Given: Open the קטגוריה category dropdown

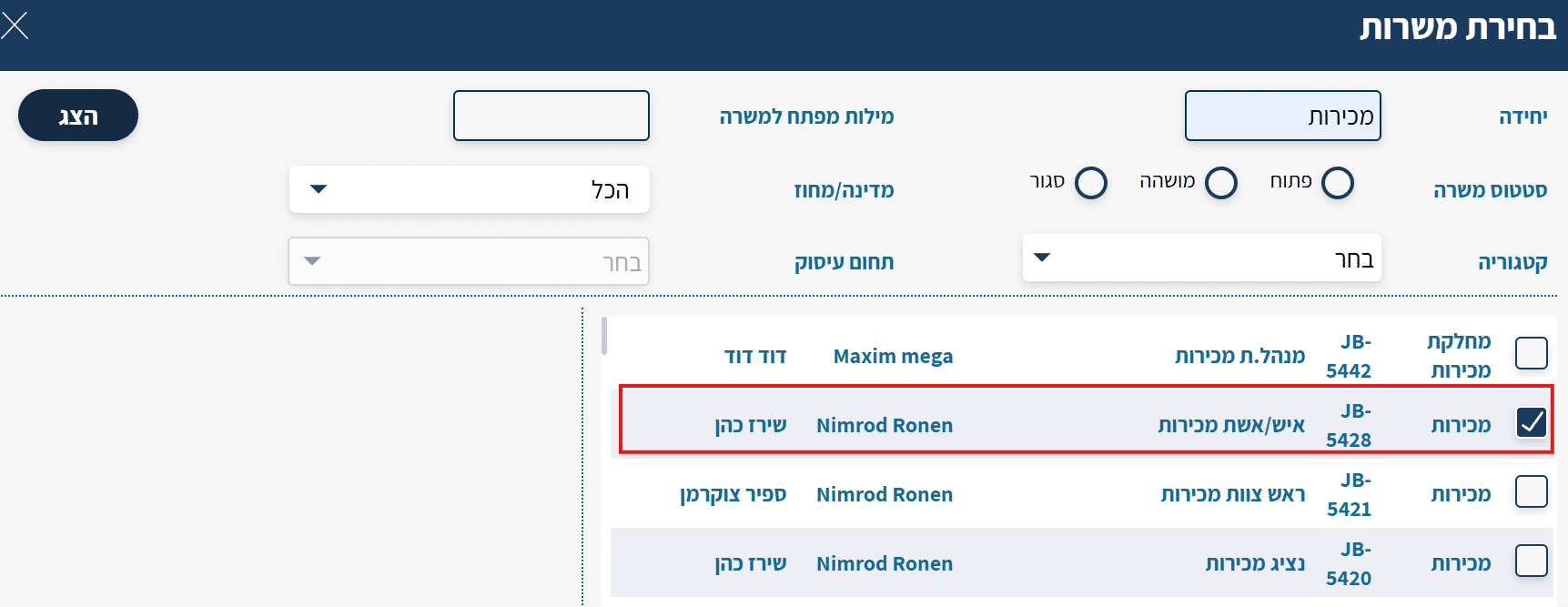Looking at the screenshot, I should pos(1201,258).
